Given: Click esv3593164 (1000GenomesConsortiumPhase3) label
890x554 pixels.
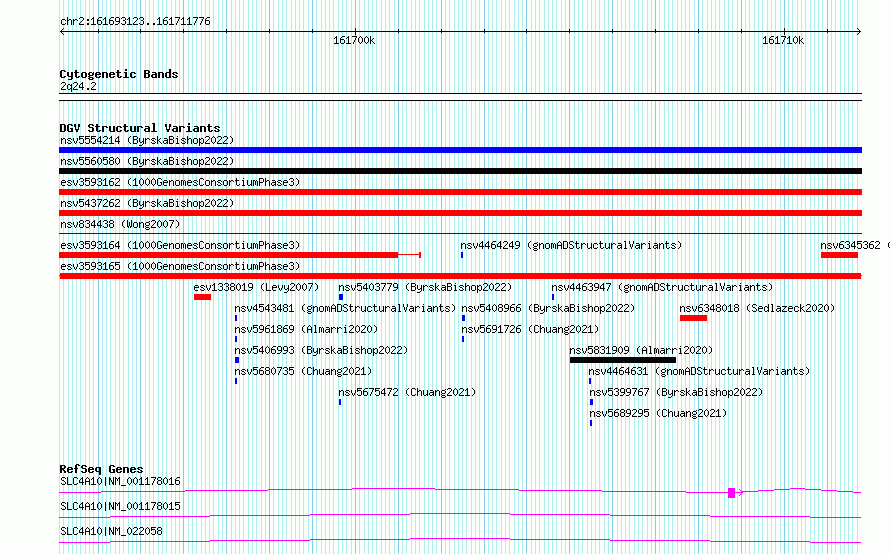Looking at the screenshot, I should tap(180, 245).
